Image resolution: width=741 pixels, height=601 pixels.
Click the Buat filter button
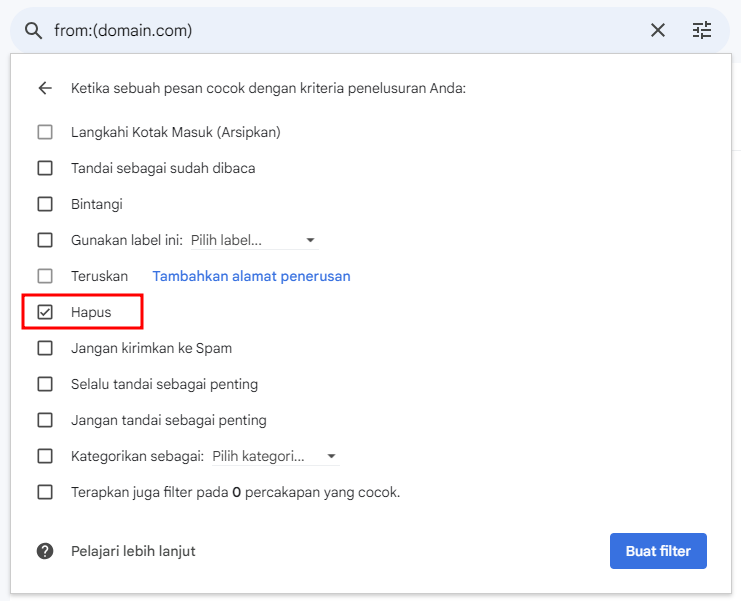[658, 551]
